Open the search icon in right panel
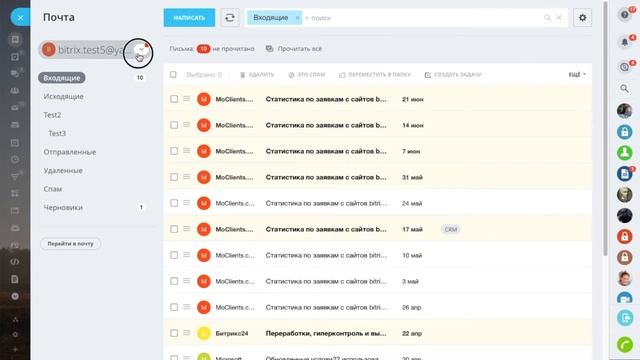This screenshot has height=360, width=640. point(624,88)
